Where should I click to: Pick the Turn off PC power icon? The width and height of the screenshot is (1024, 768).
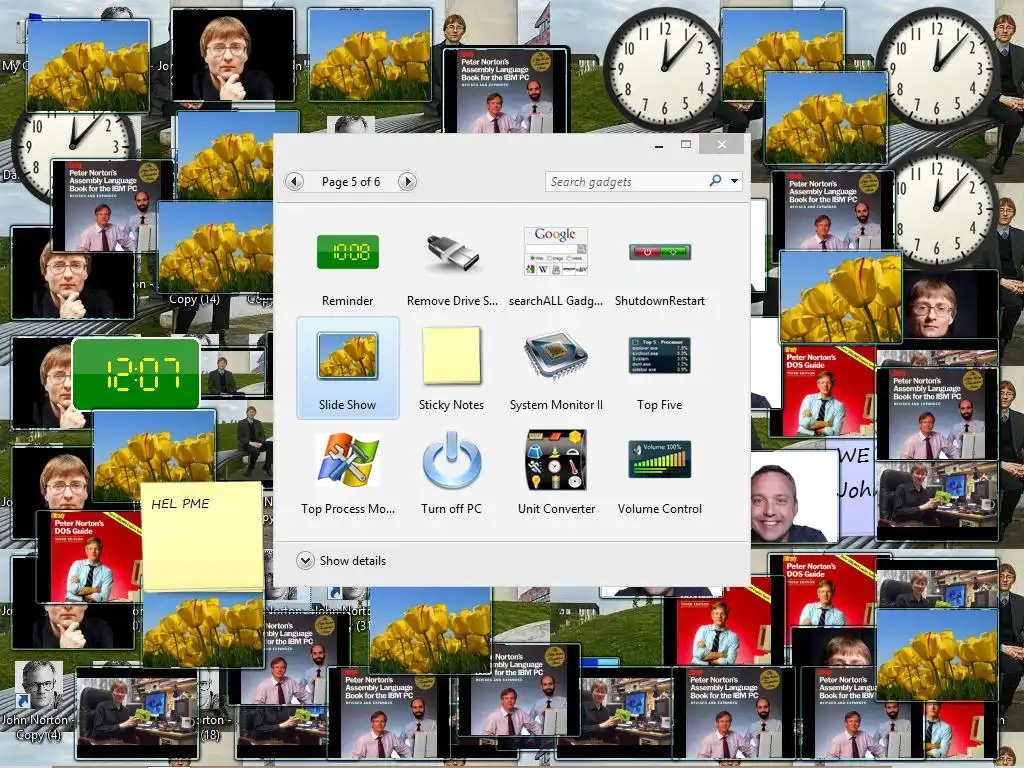[452, 459]
